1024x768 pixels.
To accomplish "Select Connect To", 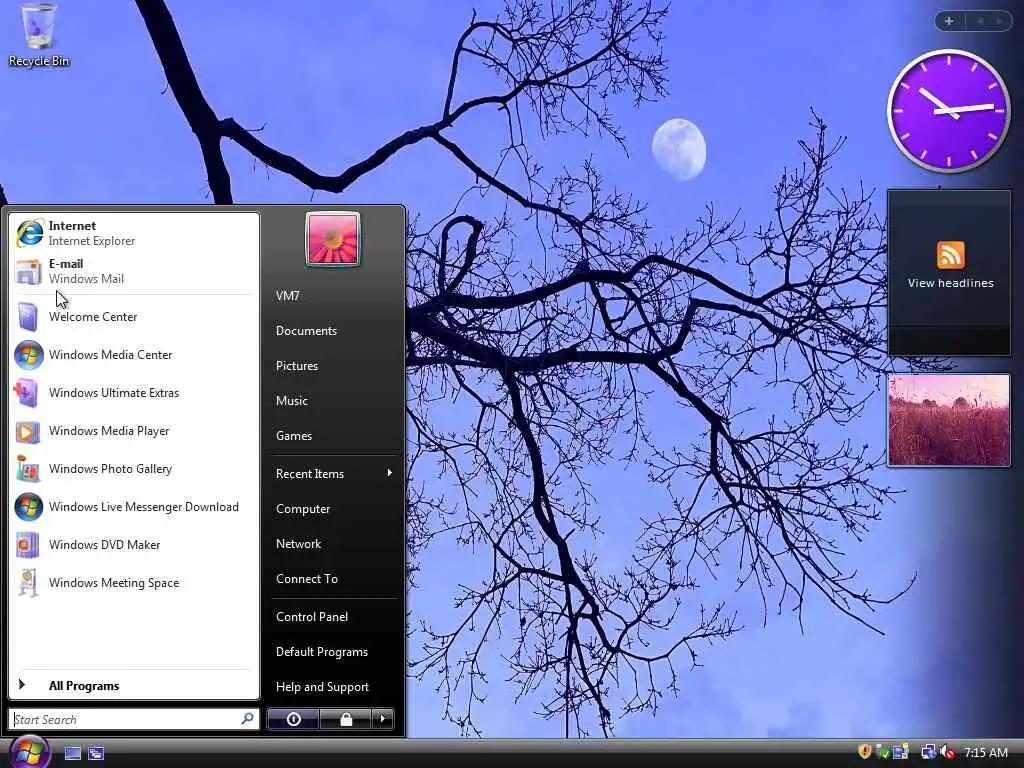I will [334, 579].
